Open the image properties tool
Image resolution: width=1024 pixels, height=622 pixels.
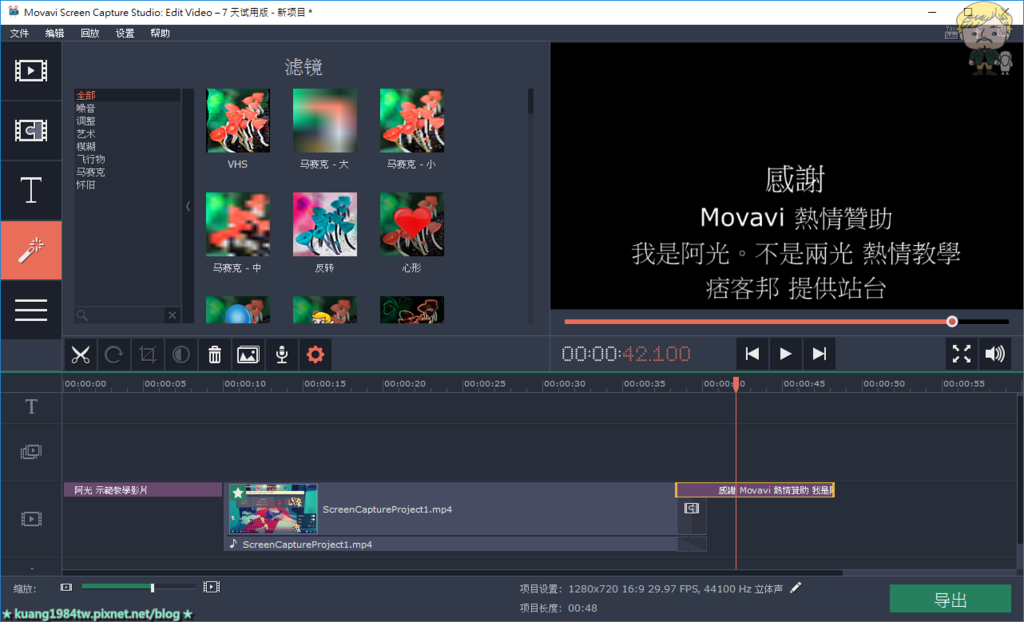pos(248,355)
